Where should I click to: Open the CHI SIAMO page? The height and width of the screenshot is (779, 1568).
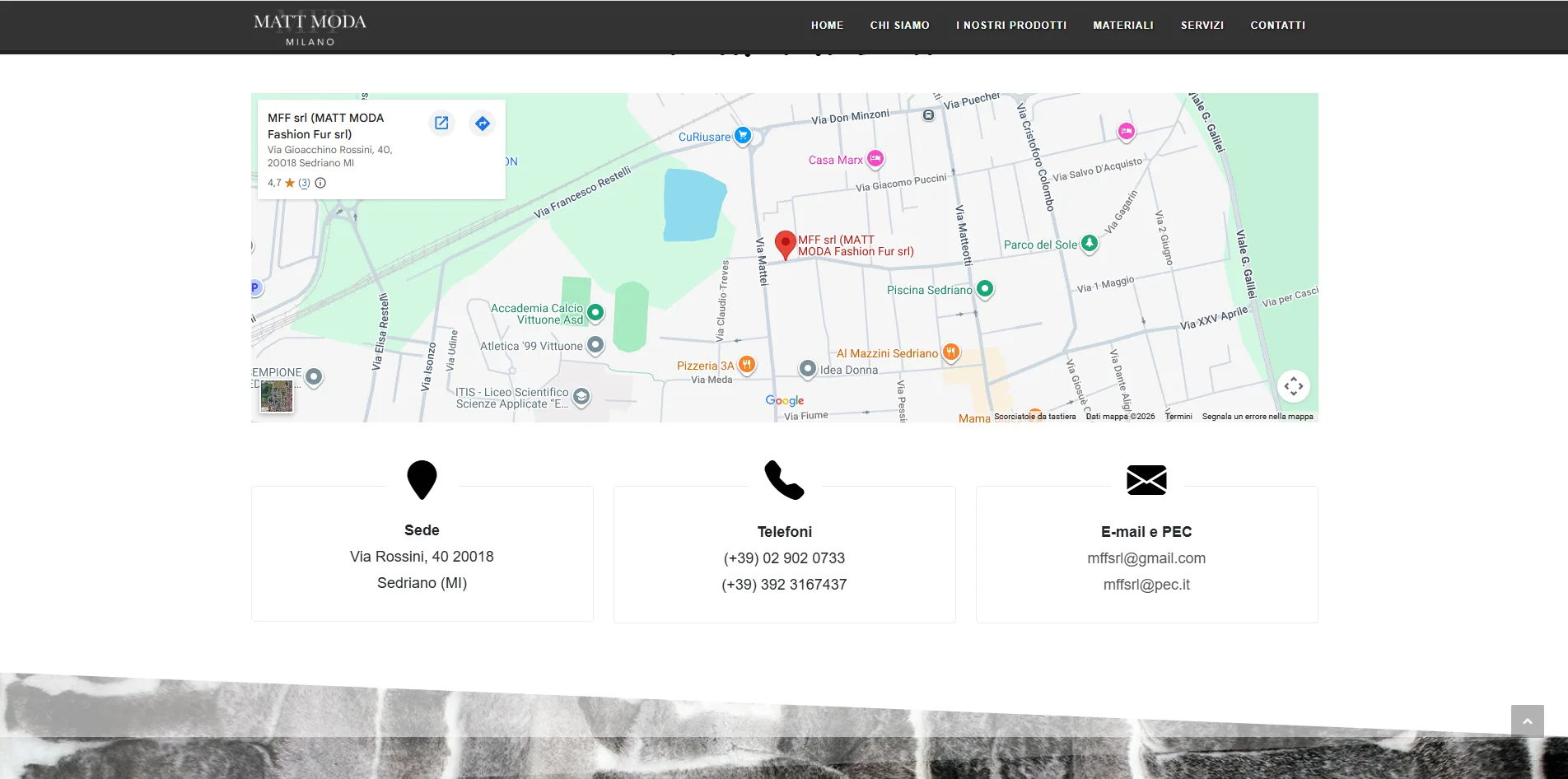click(x=899, y=26)
